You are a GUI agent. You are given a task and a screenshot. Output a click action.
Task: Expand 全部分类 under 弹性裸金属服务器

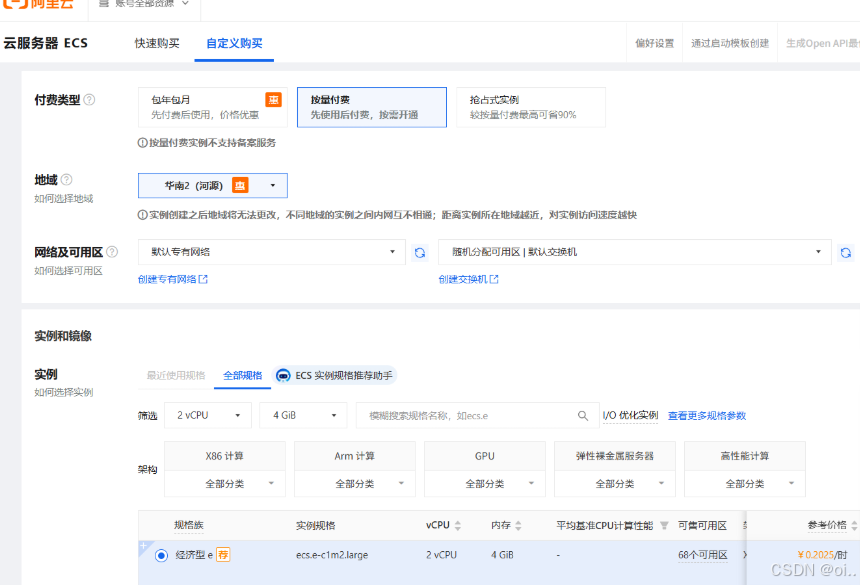click(x=615, y=484)
